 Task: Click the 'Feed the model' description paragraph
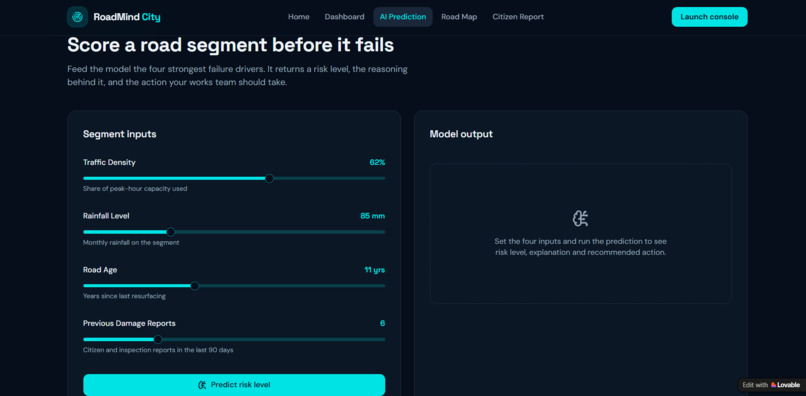point(237,76)
